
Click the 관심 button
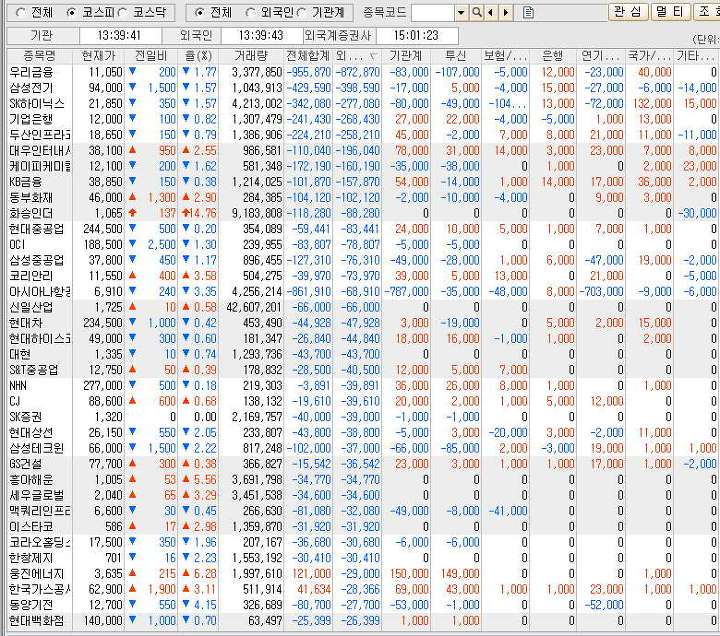(628, 11)
